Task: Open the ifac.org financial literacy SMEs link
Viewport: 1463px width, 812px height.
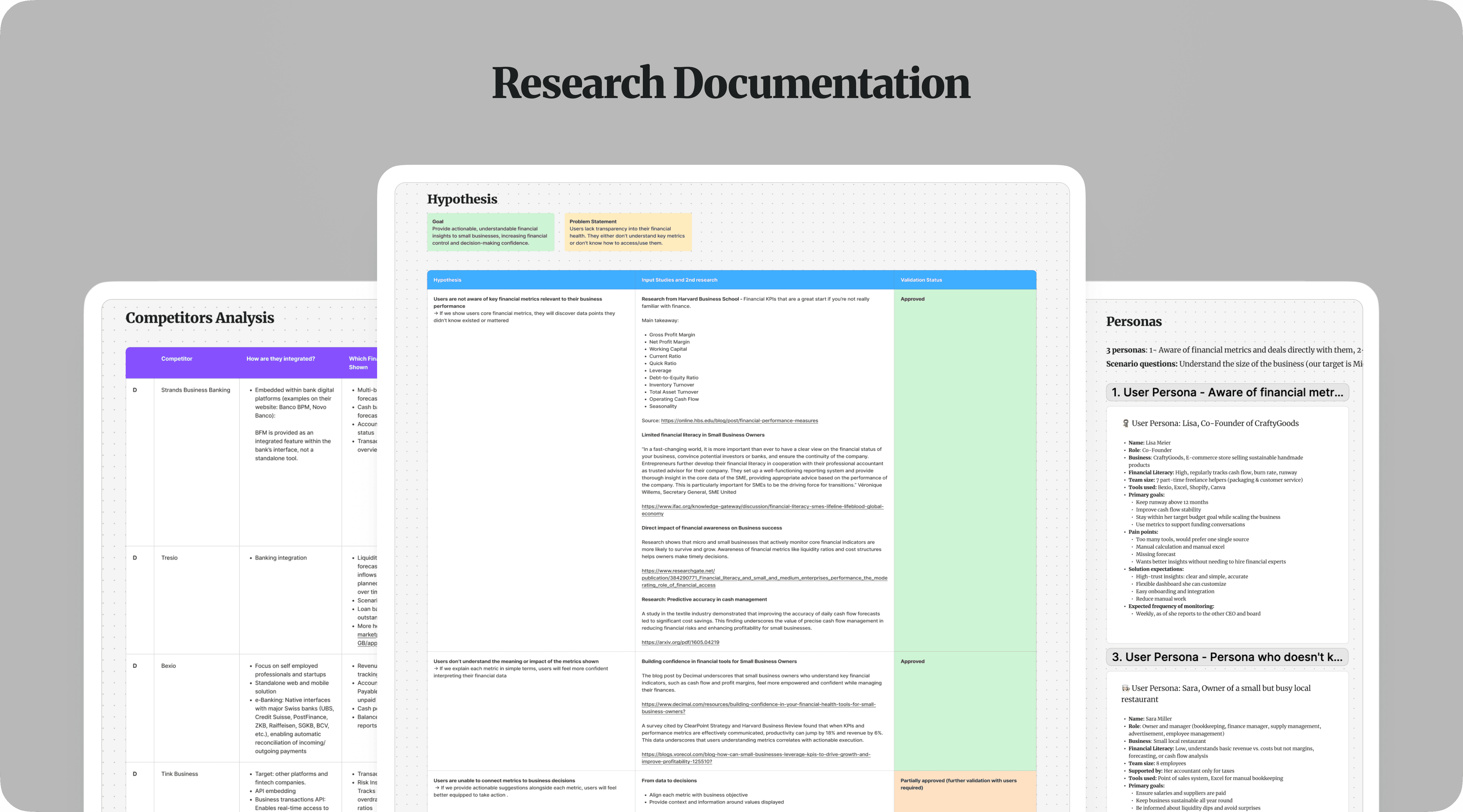Action: click(762, 510)
